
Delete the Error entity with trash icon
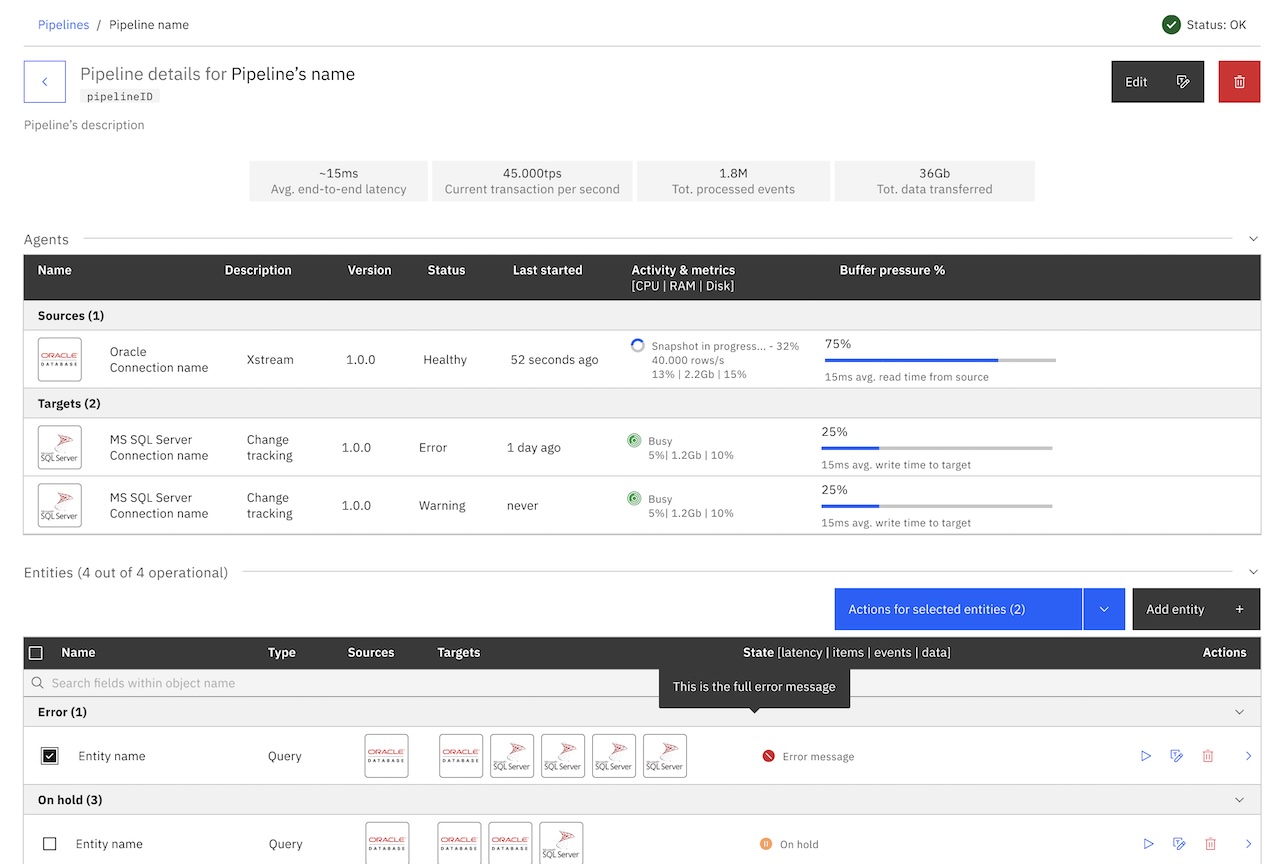pos(1208,756)
